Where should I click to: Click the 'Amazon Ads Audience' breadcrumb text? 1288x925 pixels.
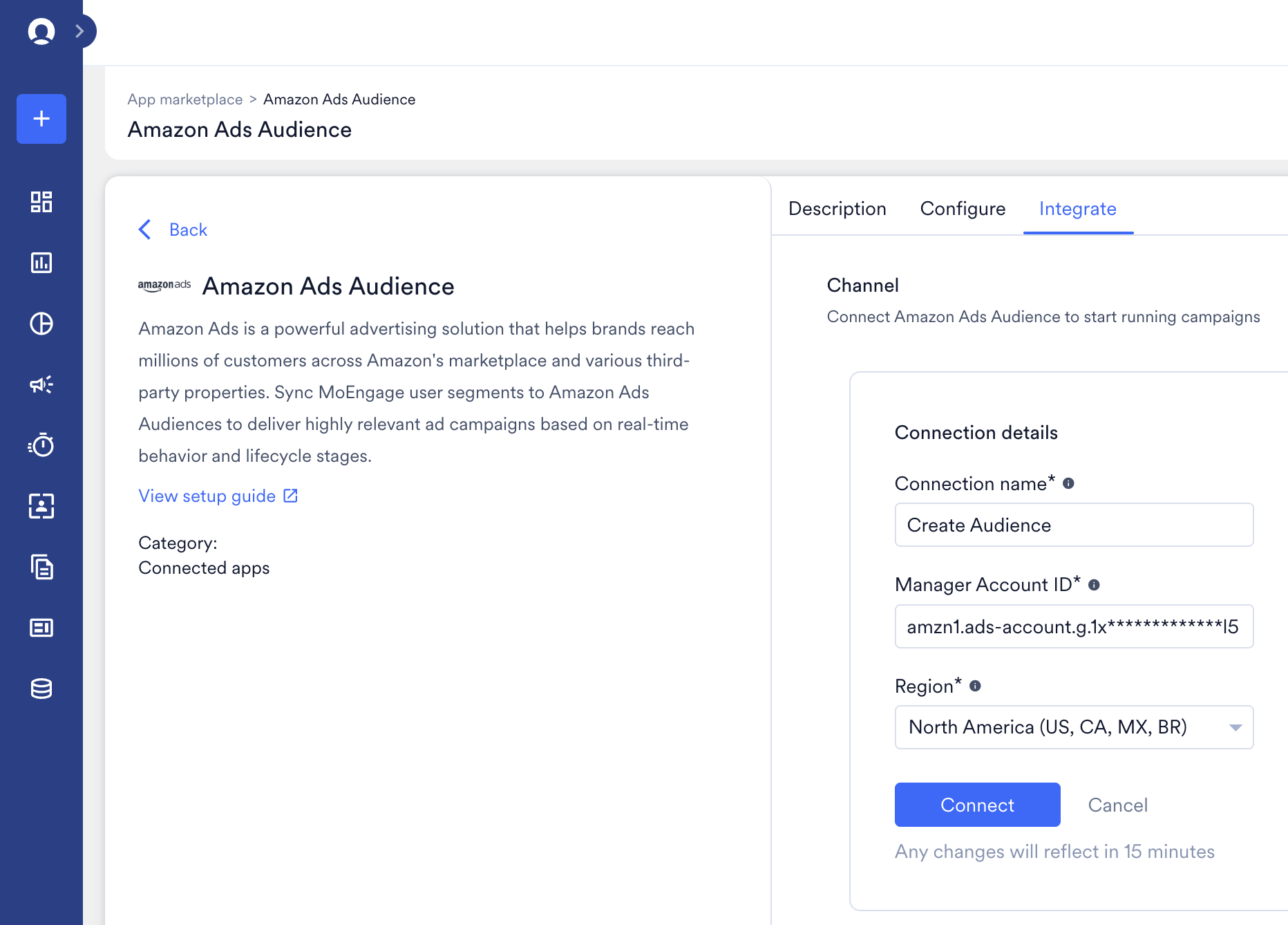pos(339,100)
